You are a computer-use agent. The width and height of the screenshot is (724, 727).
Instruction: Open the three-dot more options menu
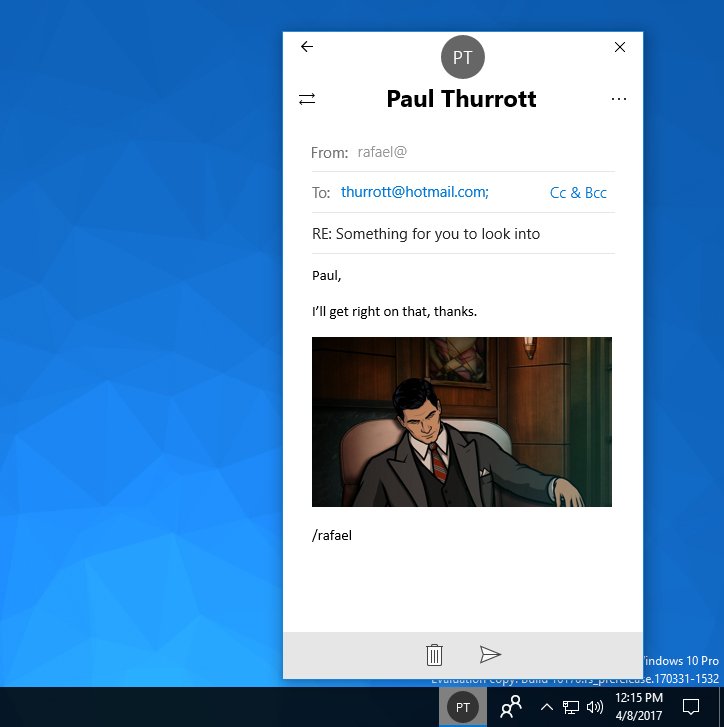619,99
